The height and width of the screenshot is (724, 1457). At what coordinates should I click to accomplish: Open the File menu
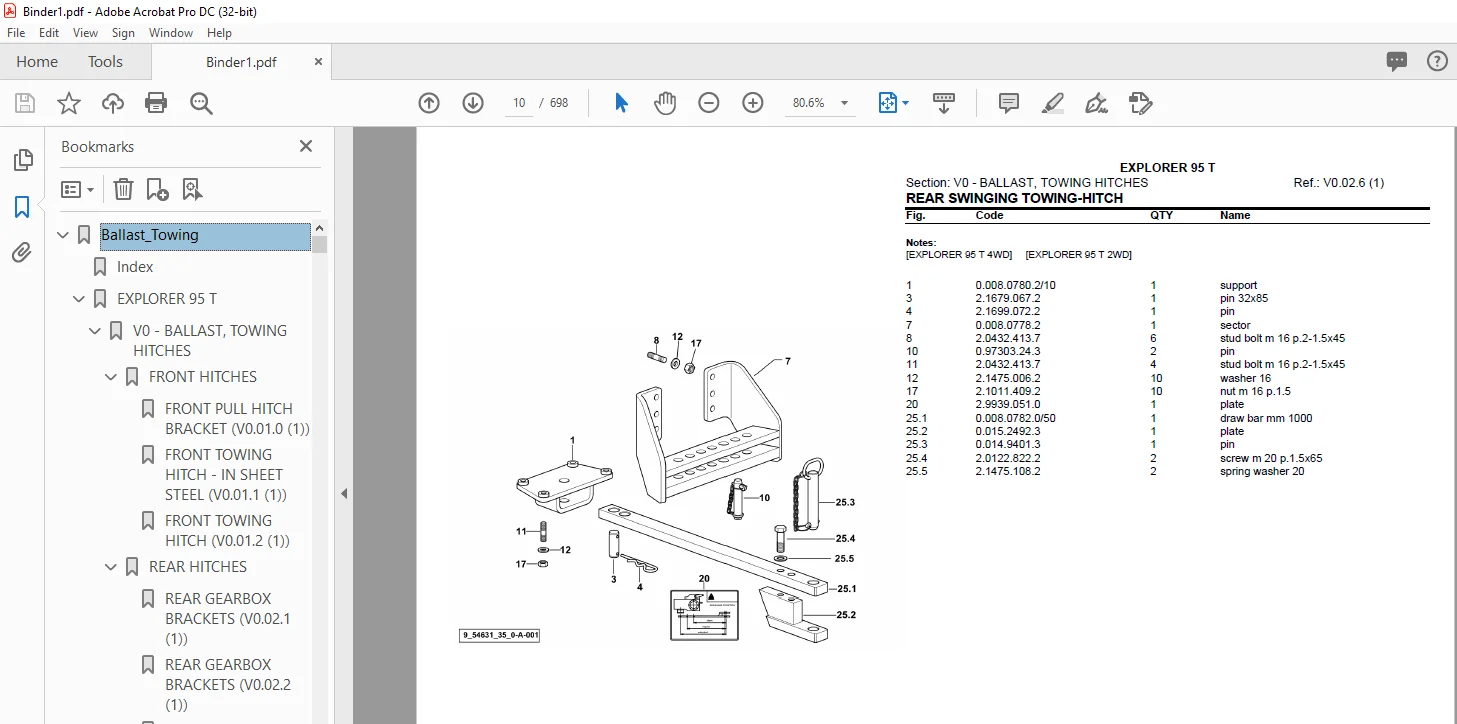[16, 33]
